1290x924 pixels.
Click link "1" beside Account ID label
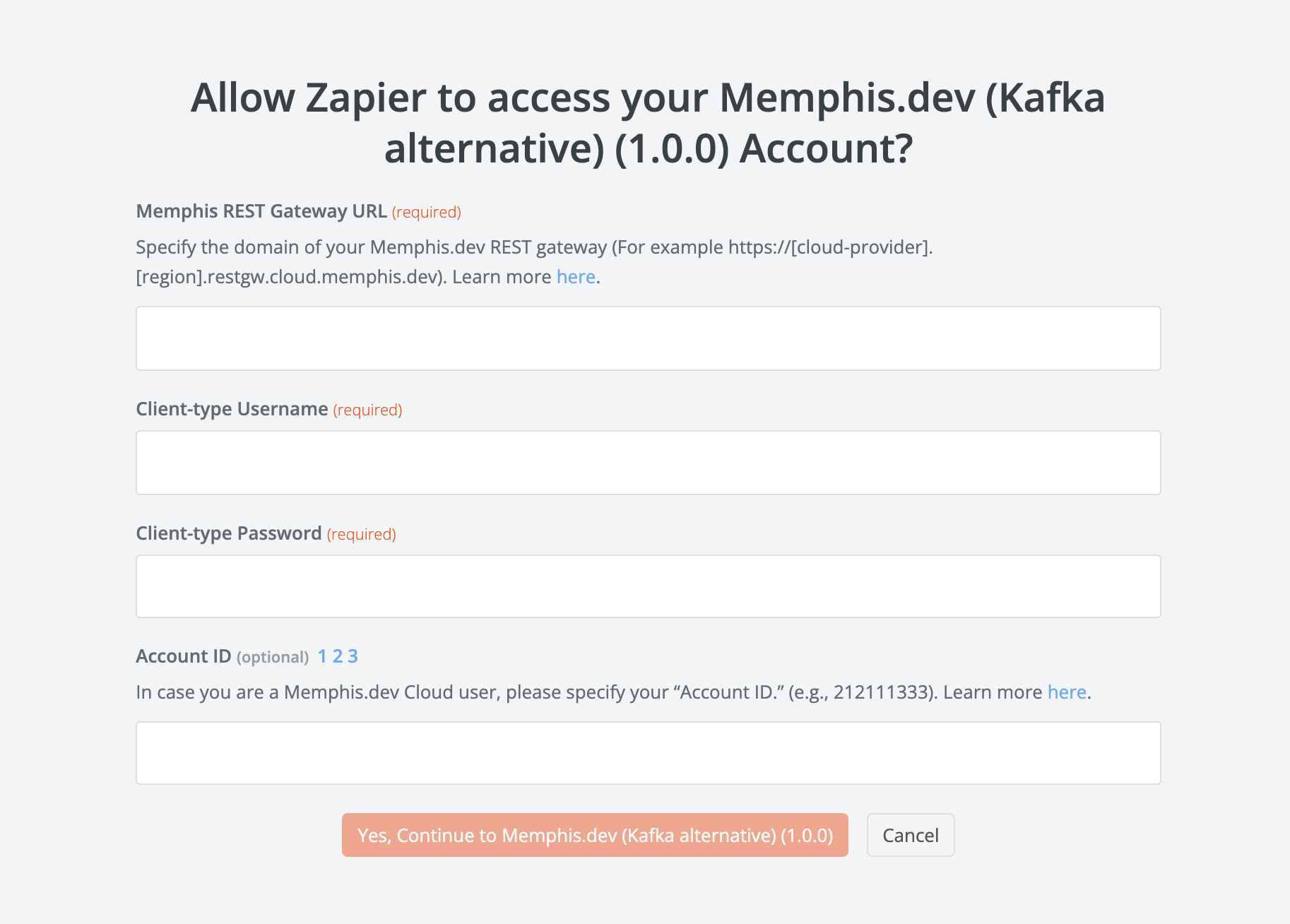pyautogui.click(x=322, y=656)
